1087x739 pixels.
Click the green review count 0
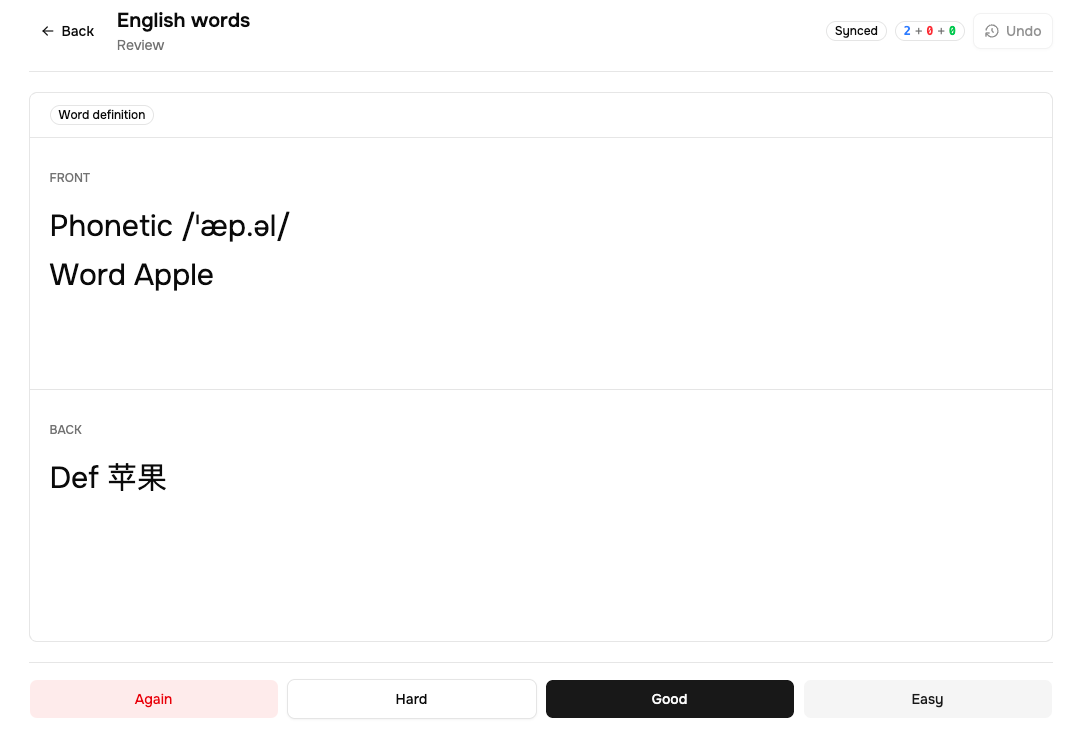952,31
